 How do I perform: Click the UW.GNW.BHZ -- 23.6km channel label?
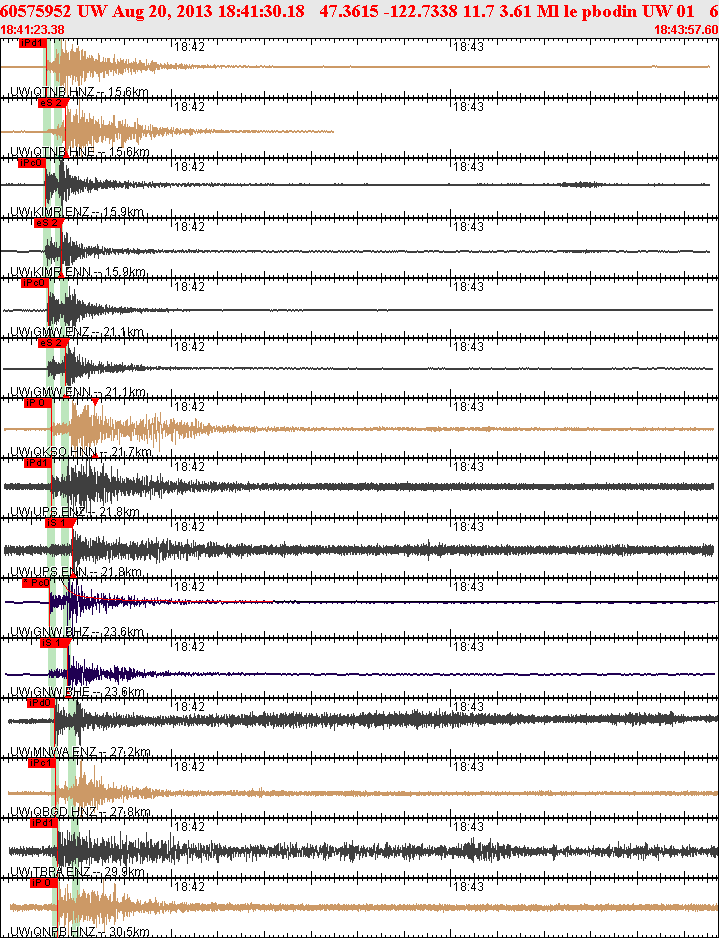[x=77, y=632]
